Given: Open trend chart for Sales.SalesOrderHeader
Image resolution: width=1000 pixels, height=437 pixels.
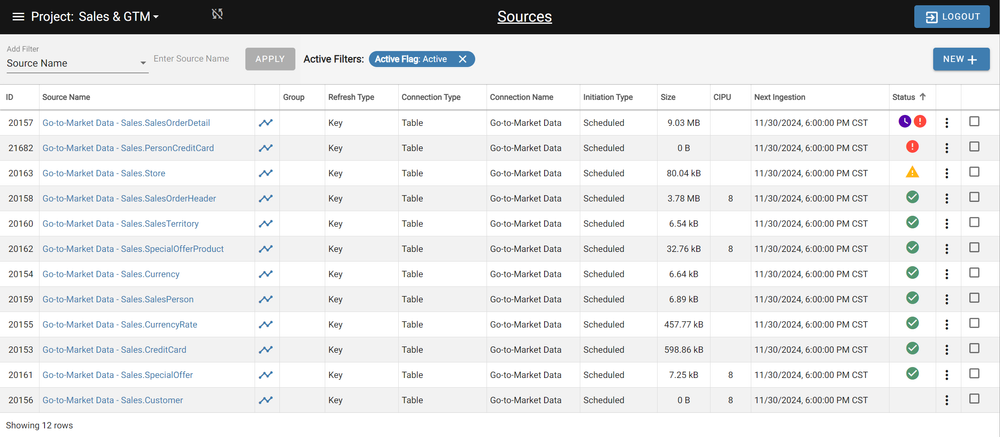Looking at the screenshot, I should (266, 198).
